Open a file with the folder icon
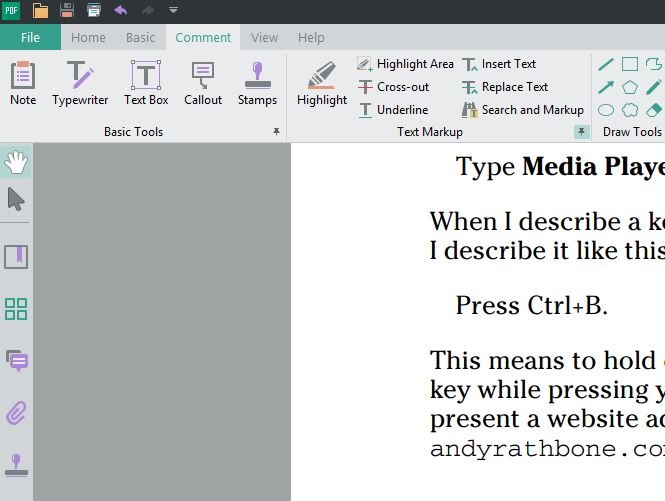This screenshot has width=665, height=501. pos(40,10)
